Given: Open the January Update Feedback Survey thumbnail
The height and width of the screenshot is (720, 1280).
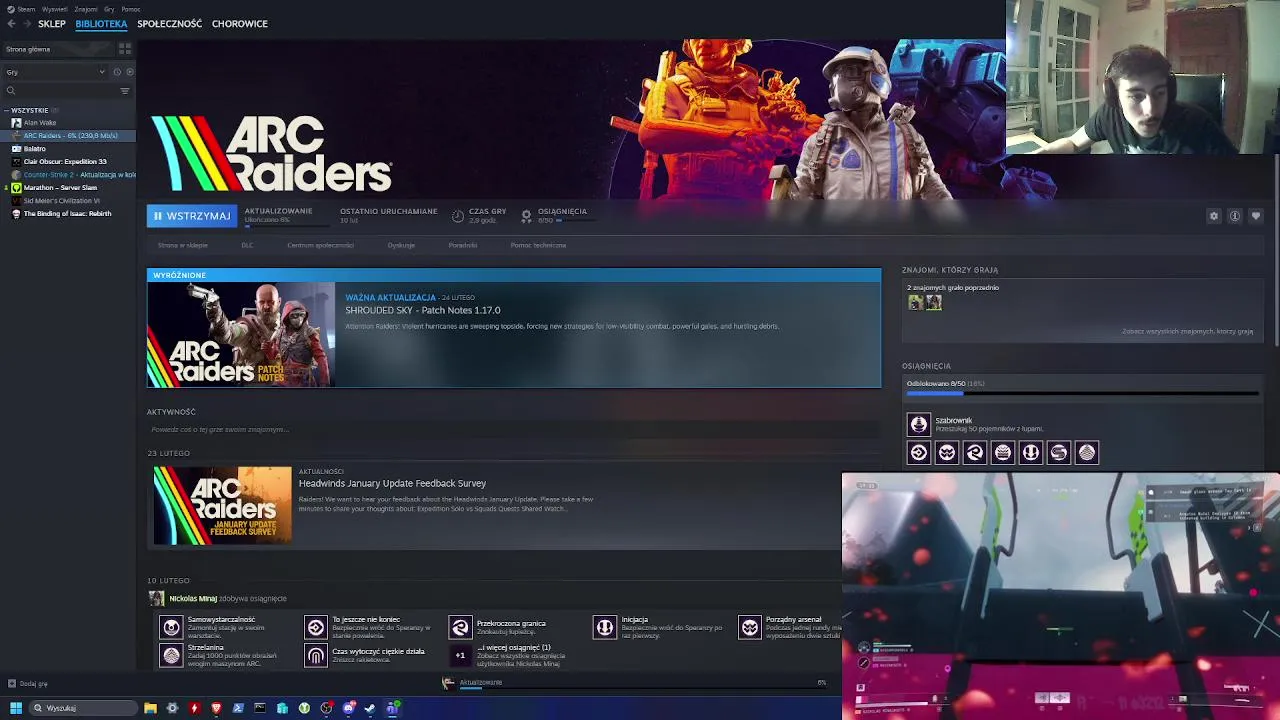Looking at the screenshot, I should (x=222, y=505).
